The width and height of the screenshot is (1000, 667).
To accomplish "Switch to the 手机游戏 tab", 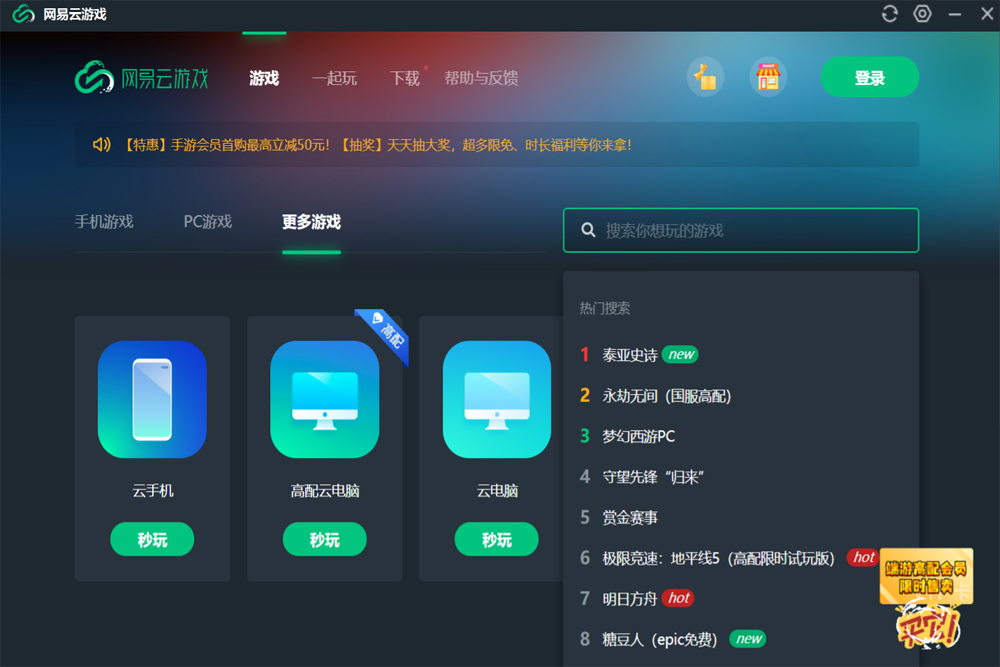I will pos(104,222).
